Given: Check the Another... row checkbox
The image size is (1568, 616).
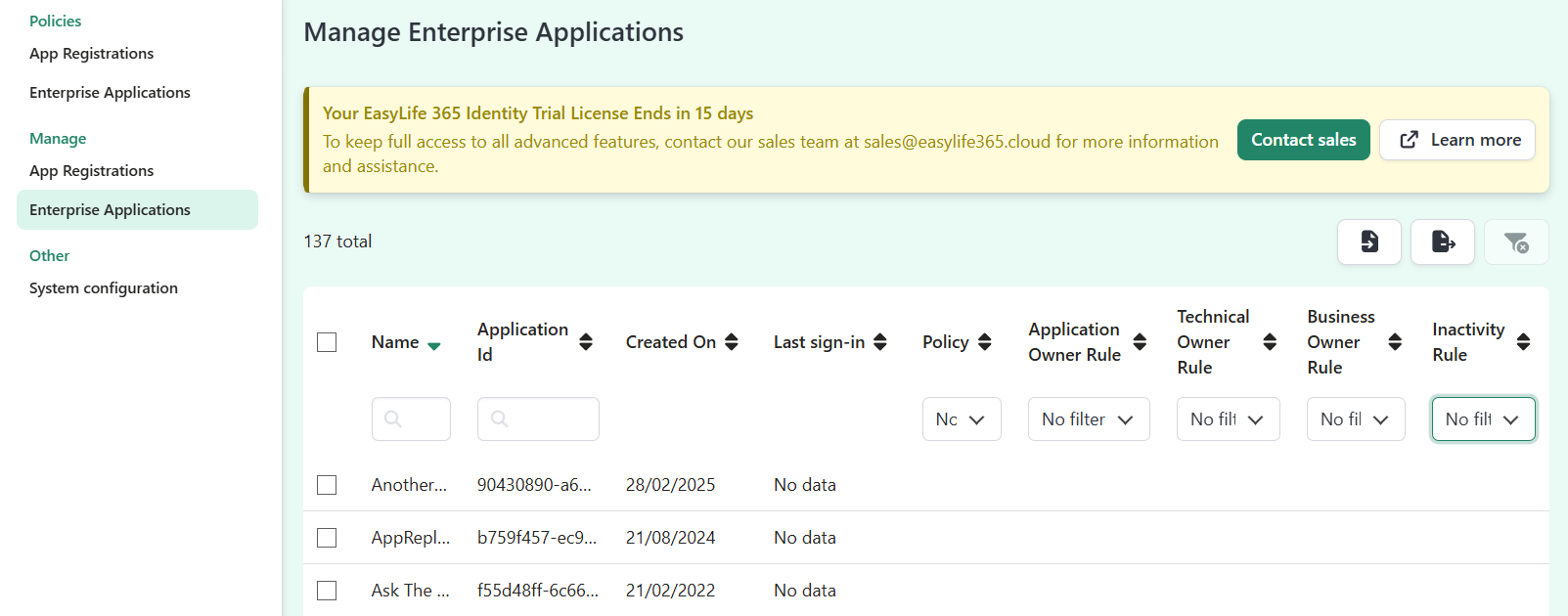Looking at the screenshot, I should [327, 485].
